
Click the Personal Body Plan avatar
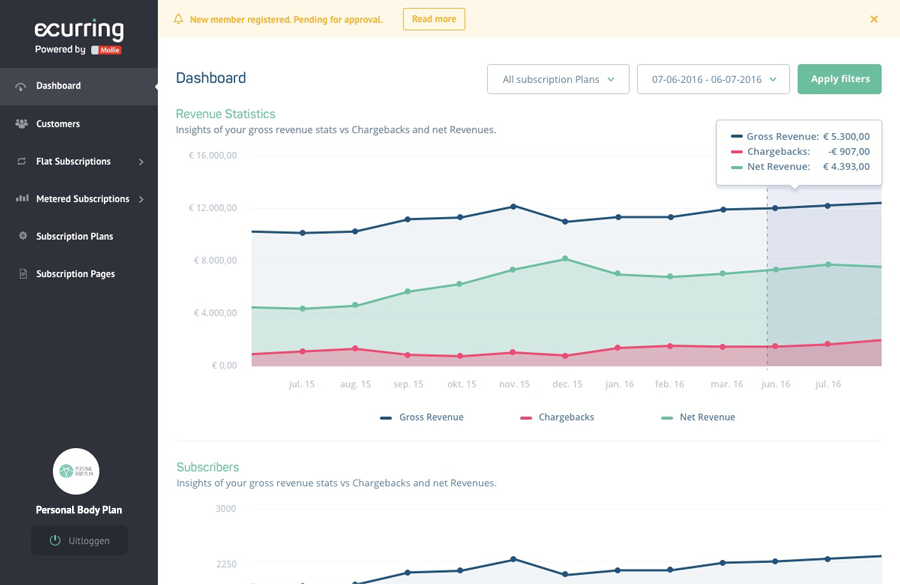[x=76, y=471]
